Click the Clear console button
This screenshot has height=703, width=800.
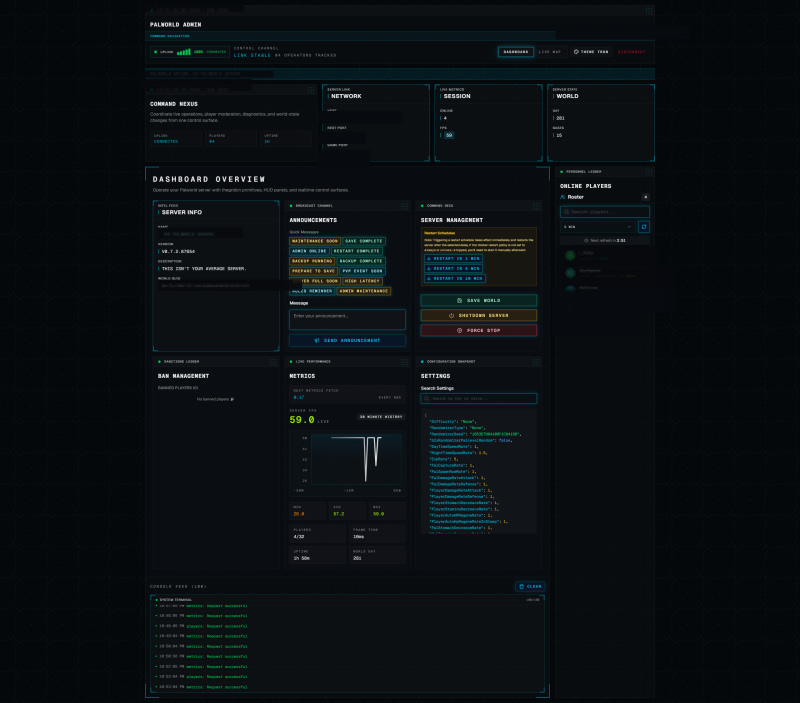530,587
